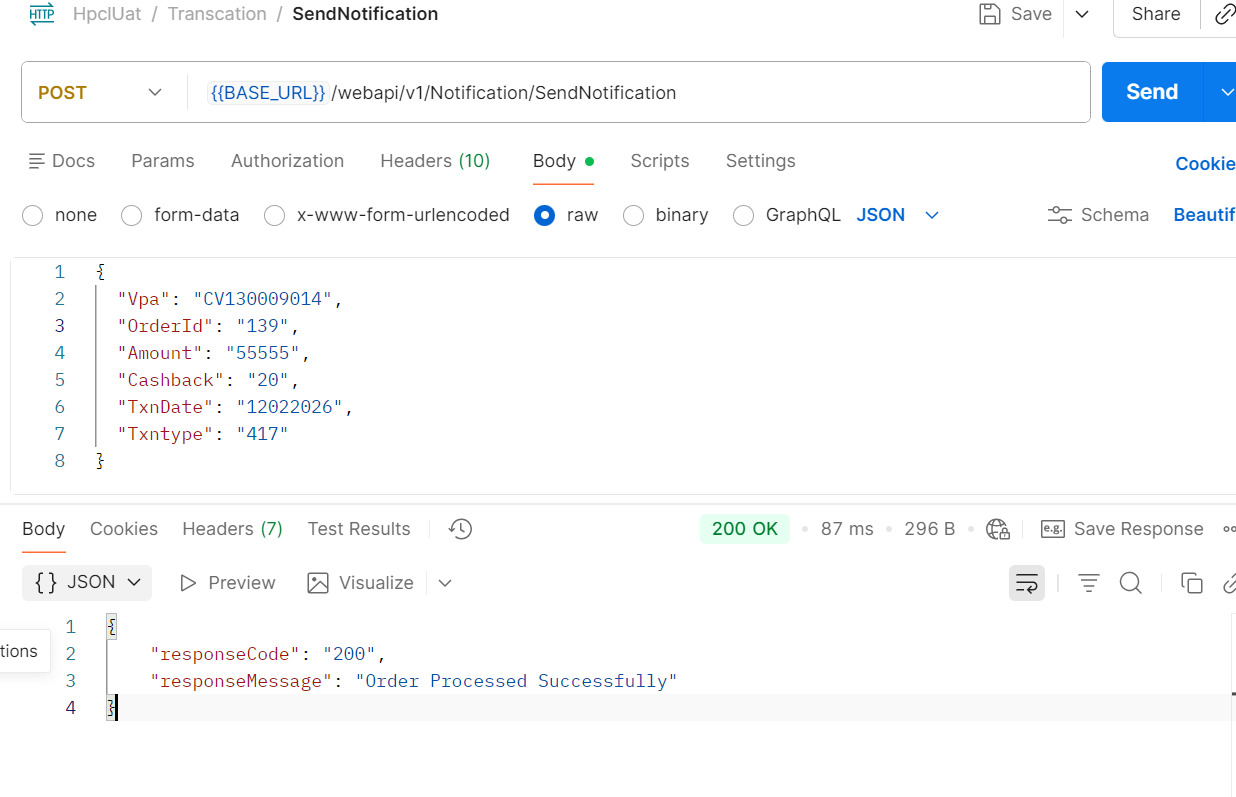Select the GraphQL radio option
This screenshot has width=1236, height=797.
743,215
